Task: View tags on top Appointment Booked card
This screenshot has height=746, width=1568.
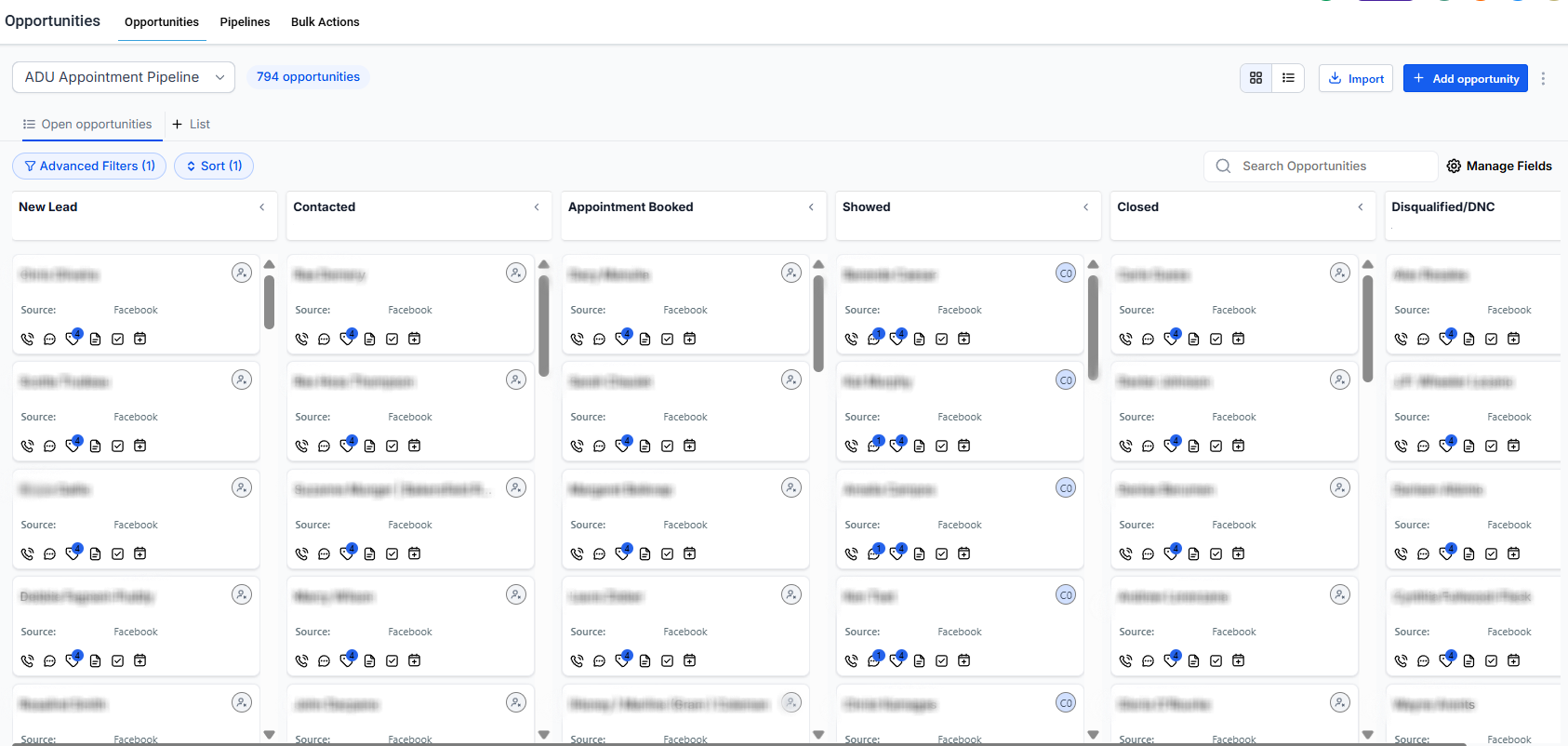Action: pyautogui.click(x=622, y=338)
